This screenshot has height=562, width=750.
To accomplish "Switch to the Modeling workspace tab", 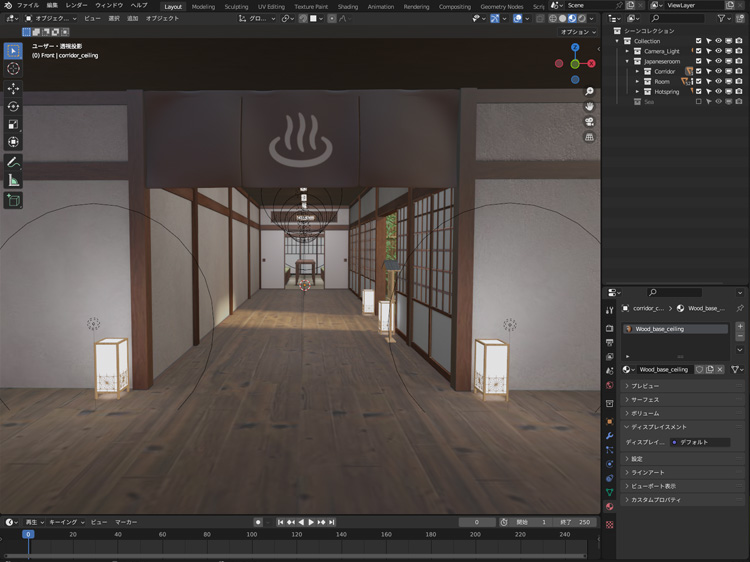I will coord(203,6).
